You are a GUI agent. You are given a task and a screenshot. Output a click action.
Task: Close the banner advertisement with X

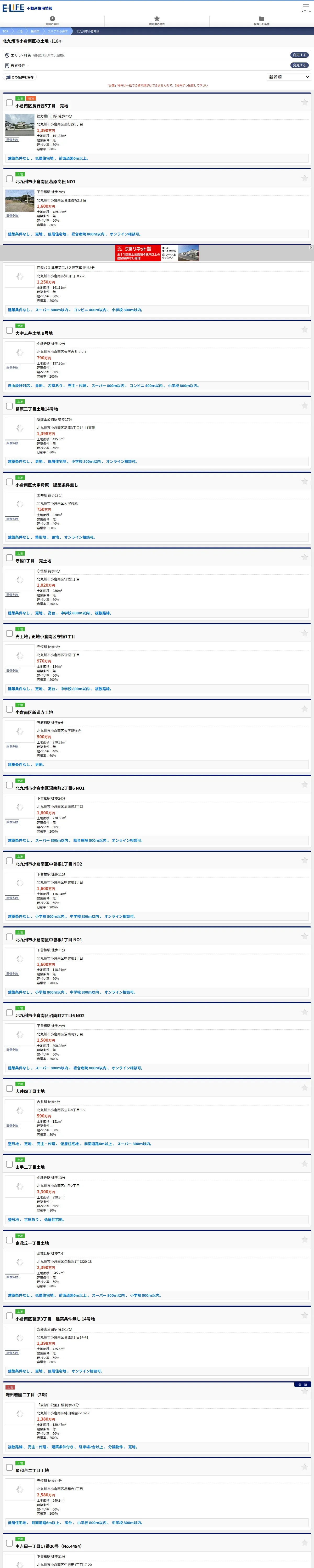pos(311,248)
